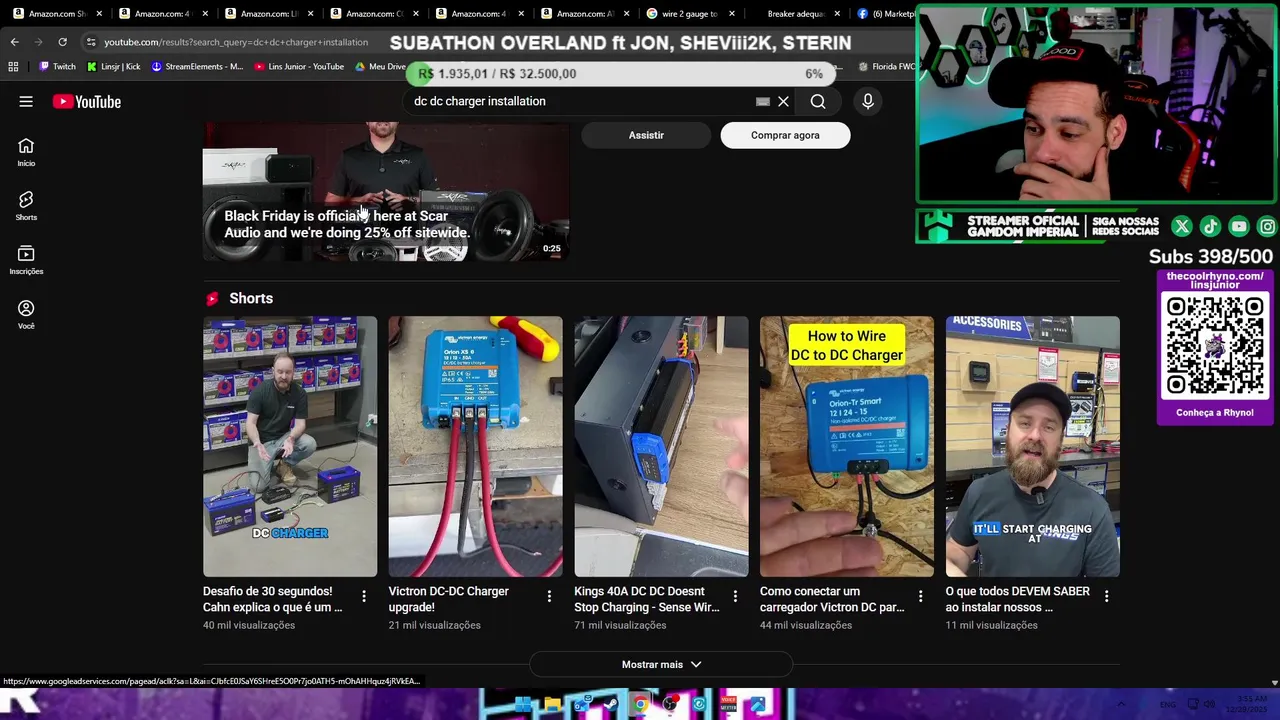Switch to the wire 2 gauge Google tab
The width and height of the screenshot is (1280, 720).
pyautogui.click(x=690, y=14)
